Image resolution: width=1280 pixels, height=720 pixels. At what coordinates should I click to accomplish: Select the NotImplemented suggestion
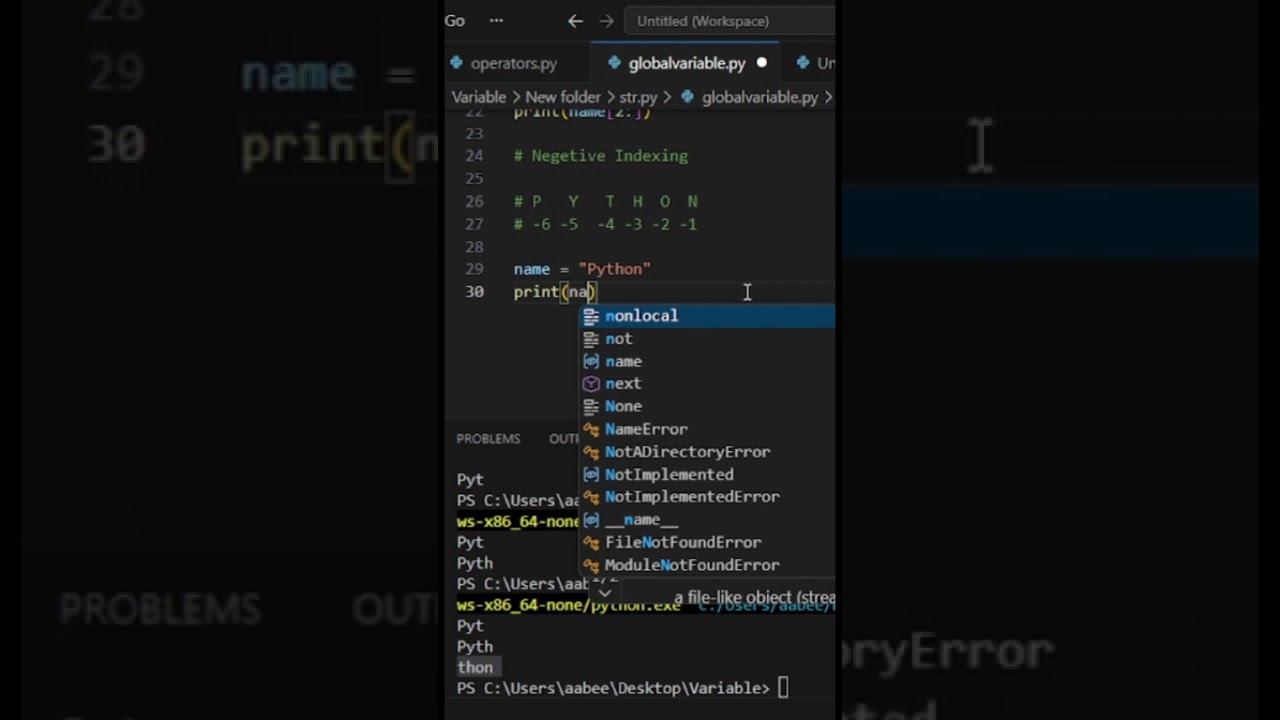coord(707,475)
